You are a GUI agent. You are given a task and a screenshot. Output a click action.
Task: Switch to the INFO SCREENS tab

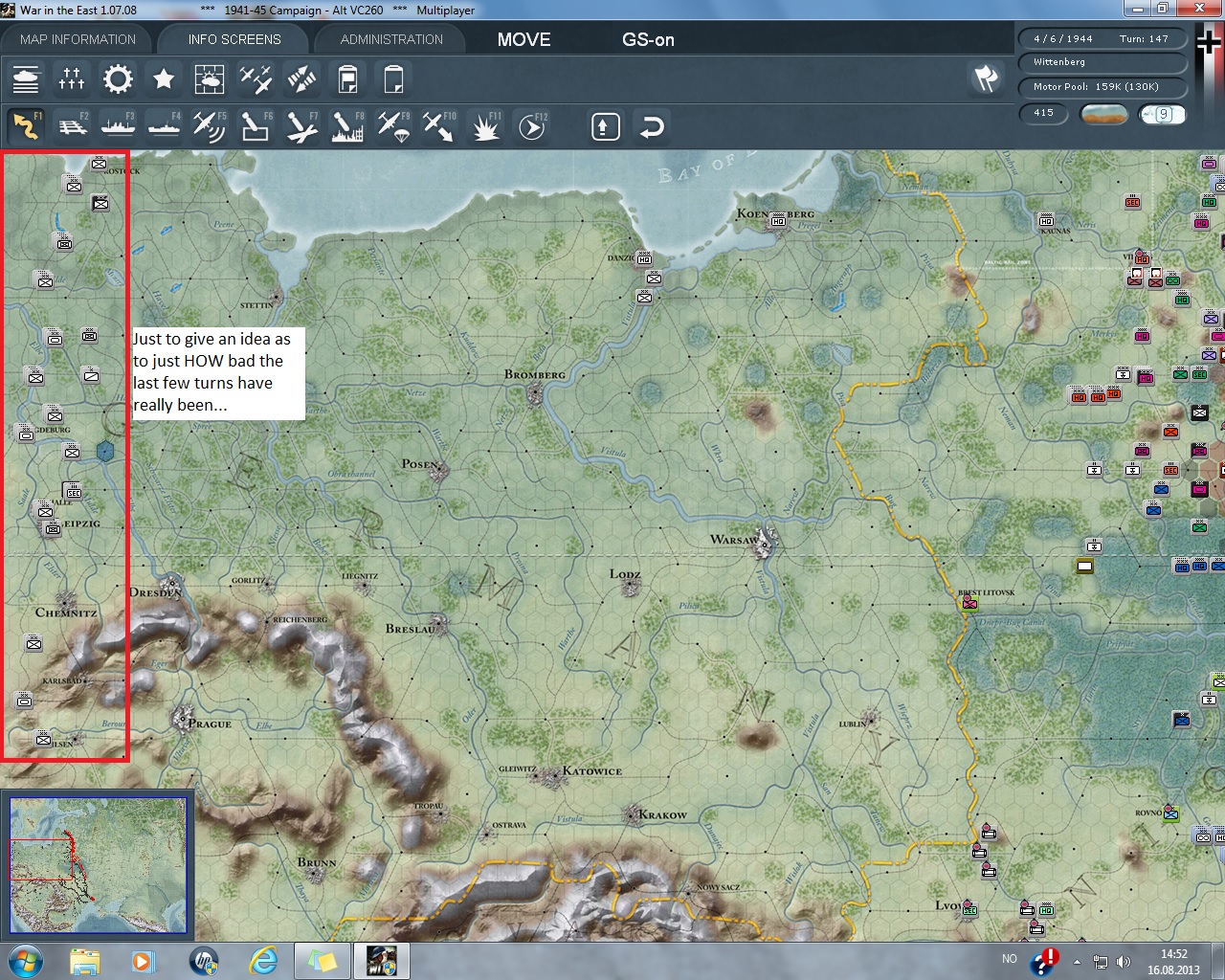pos(234,39)
